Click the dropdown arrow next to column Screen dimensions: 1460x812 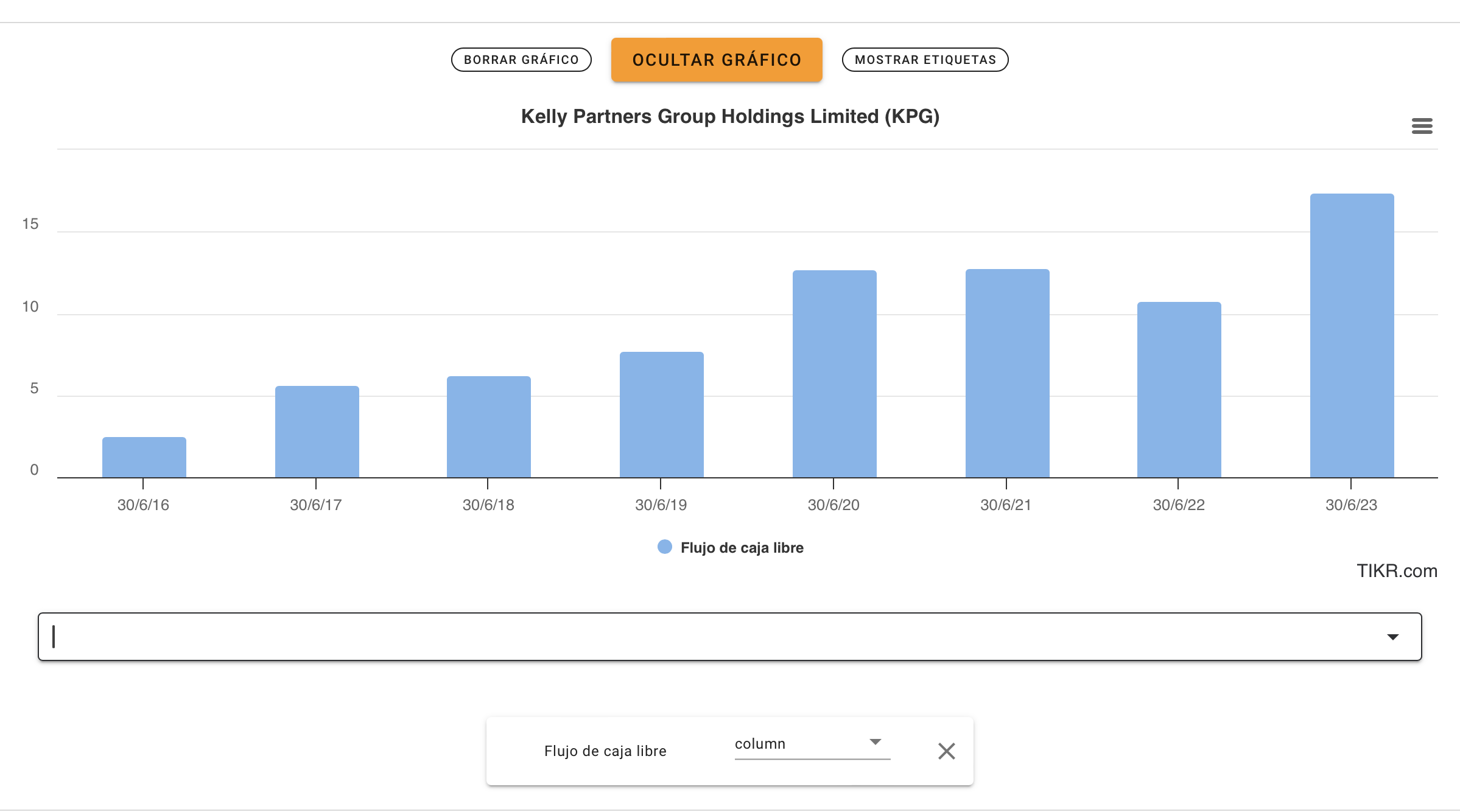point(875,742)
